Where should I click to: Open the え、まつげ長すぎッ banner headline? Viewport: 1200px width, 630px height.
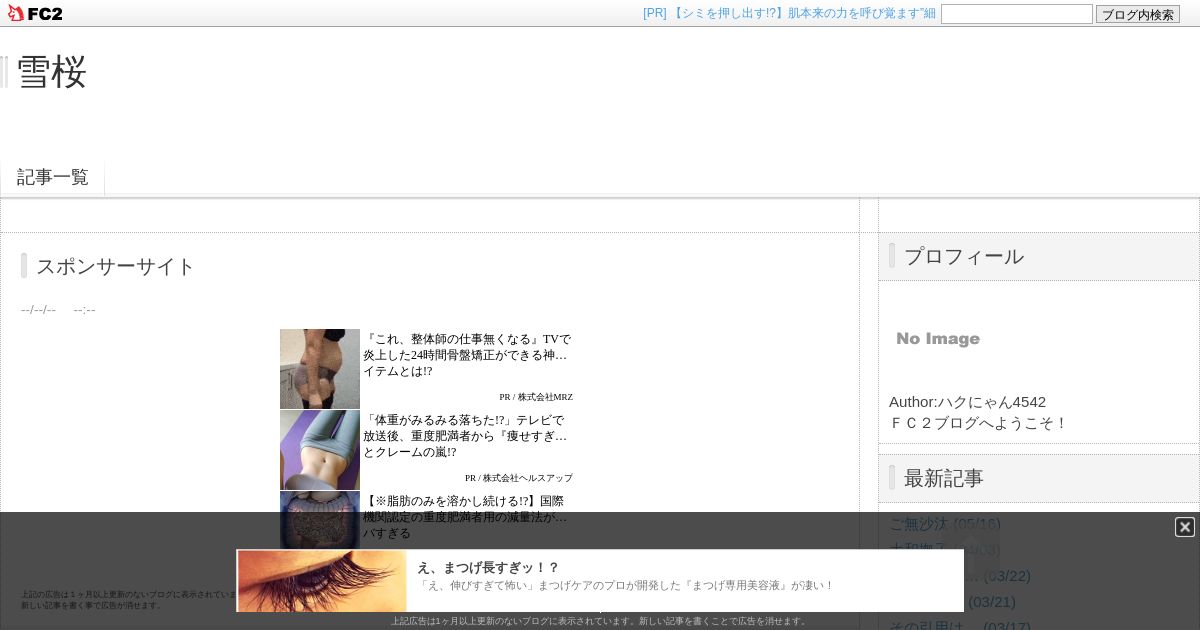[488, 567]
